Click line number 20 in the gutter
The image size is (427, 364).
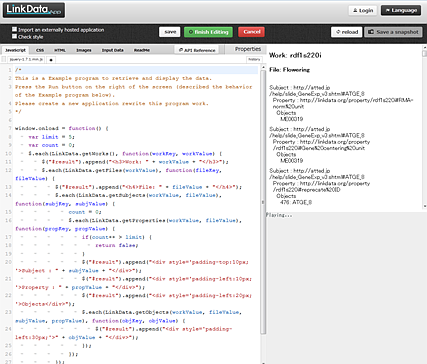point(8,262)
